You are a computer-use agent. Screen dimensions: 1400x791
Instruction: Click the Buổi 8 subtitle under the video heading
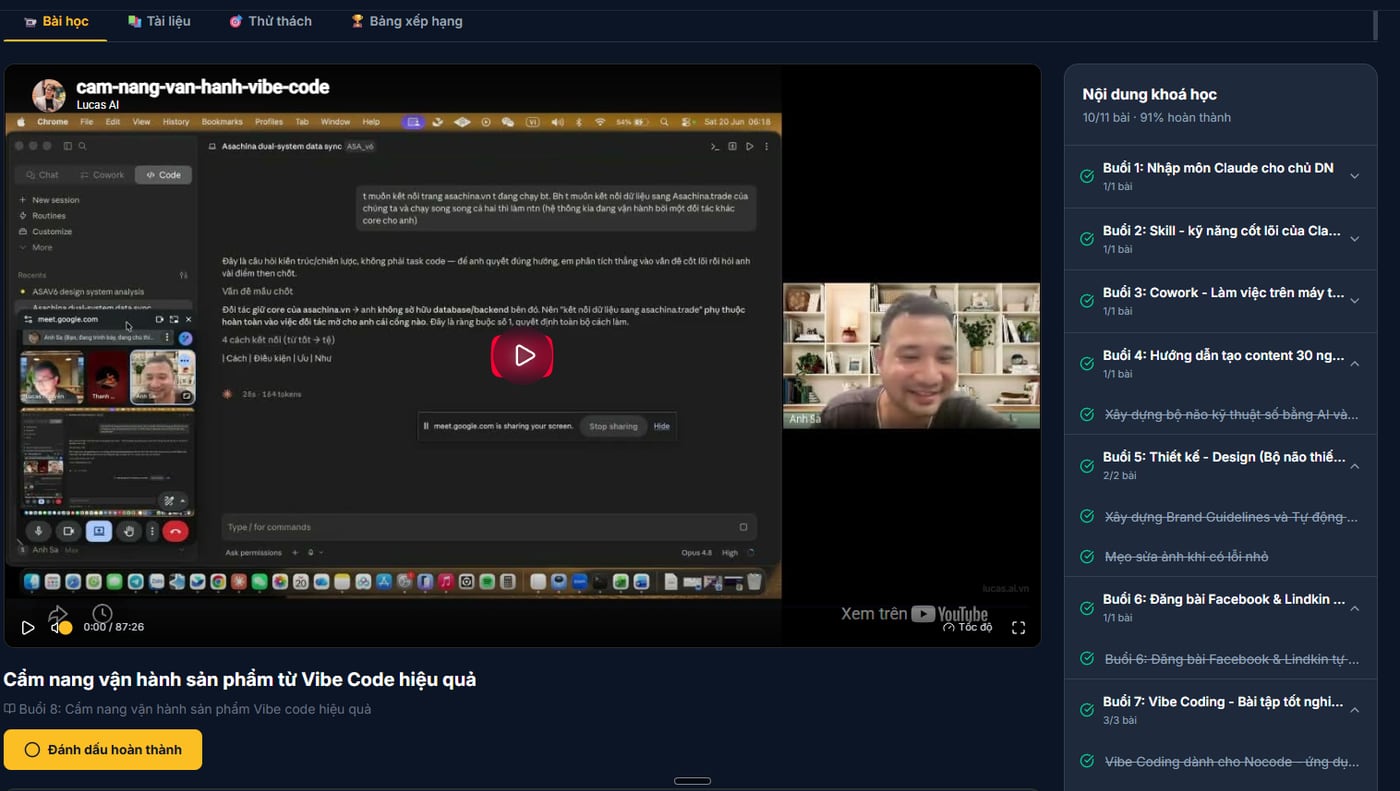(x=195, y=709)
